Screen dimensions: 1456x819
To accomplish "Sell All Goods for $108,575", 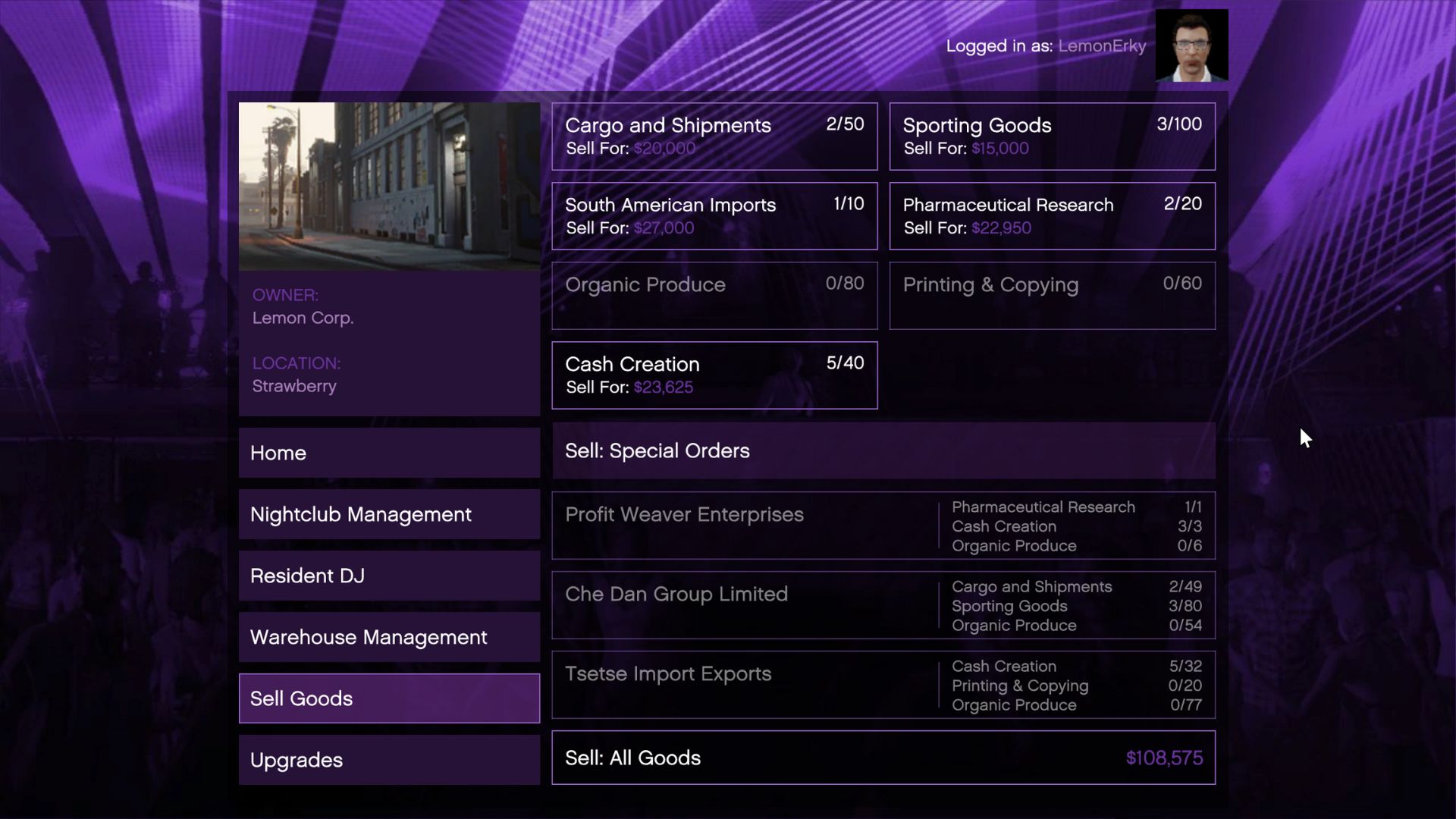I will click(883, 758).
